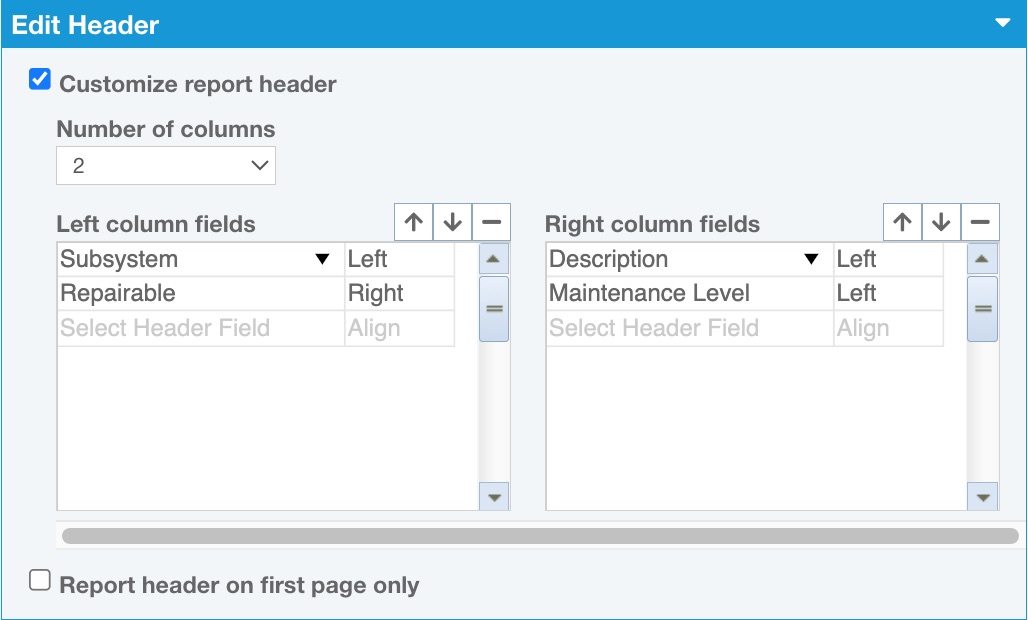Image resolution: width=1028 pixels, height=620 pixels.
Task: Collapse the Edit Header panel
Action: (x=1003, y=23)
